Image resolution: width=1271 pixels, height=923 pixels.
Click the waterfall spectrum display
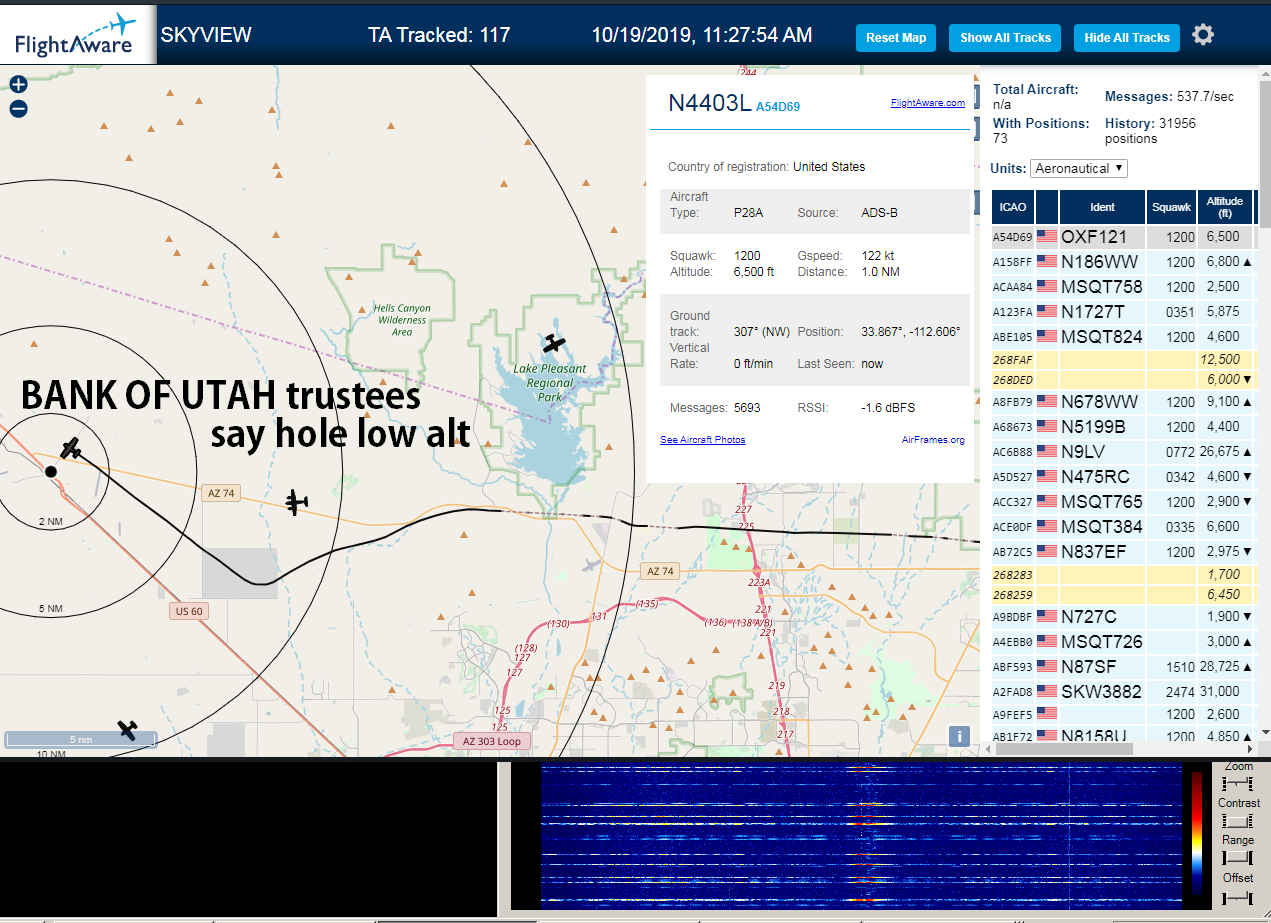tap(862, 836)
